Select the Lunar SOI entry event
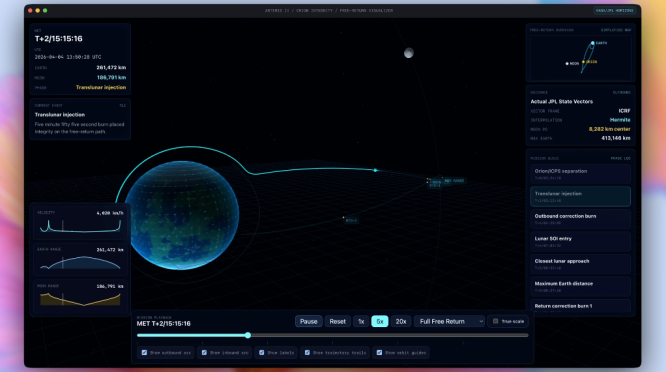666x372 pixels. [x=580, y=242]
